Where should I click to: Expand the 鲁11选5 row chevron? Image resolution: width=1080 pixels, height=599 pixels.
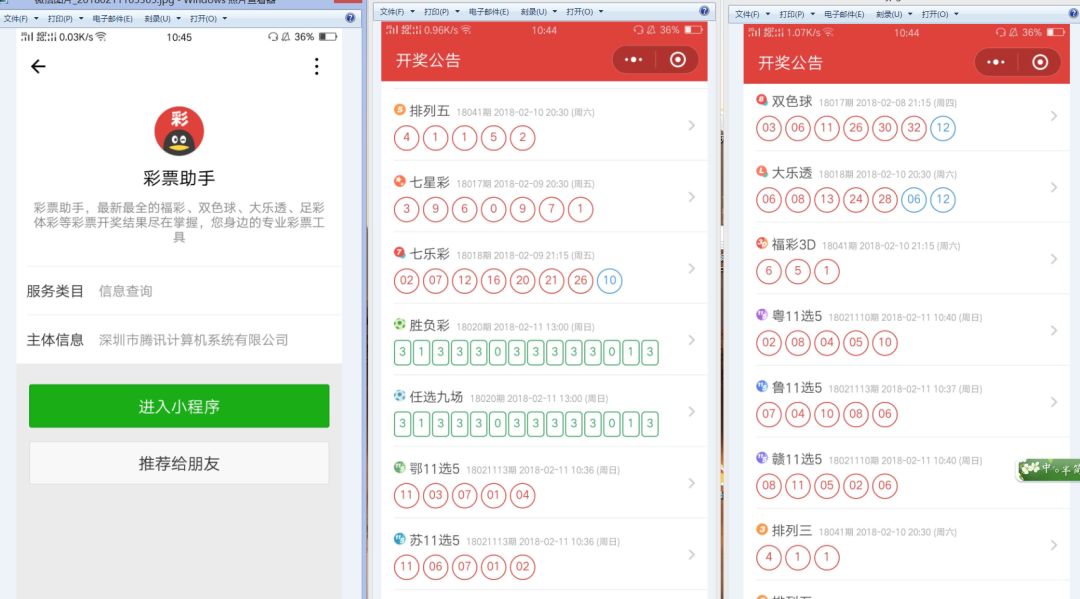click(1054, 402)
